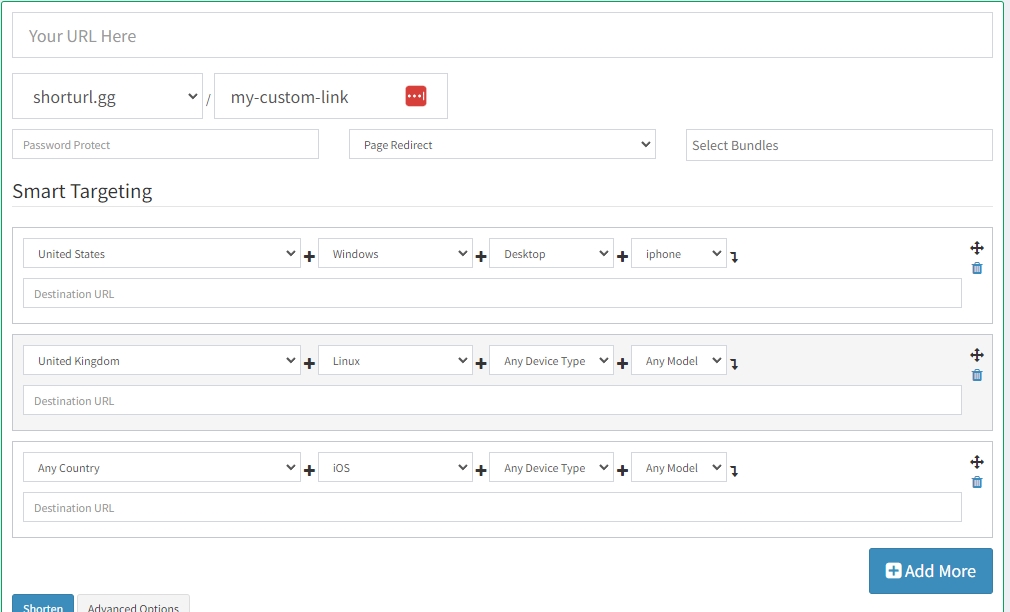Open the Windows operating system dropdown
Viewport: 1010px width, 612px height.
click(x=395, y=253)
